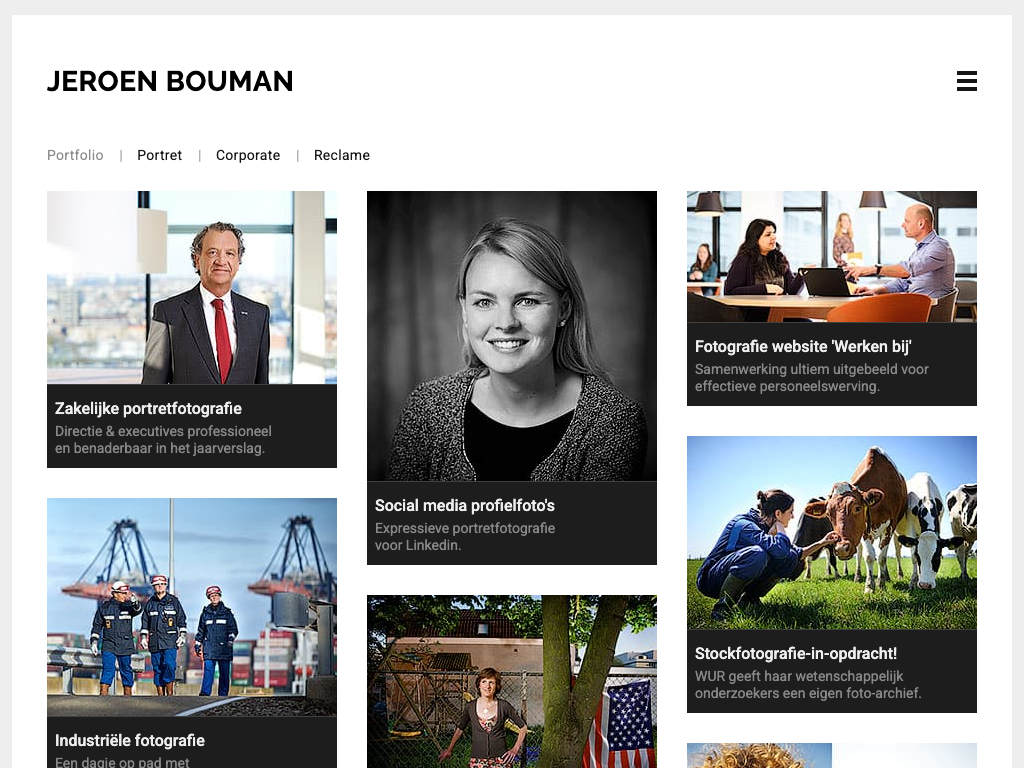
Task: Open the office meeting photo
Action: (x=832, y=256)
